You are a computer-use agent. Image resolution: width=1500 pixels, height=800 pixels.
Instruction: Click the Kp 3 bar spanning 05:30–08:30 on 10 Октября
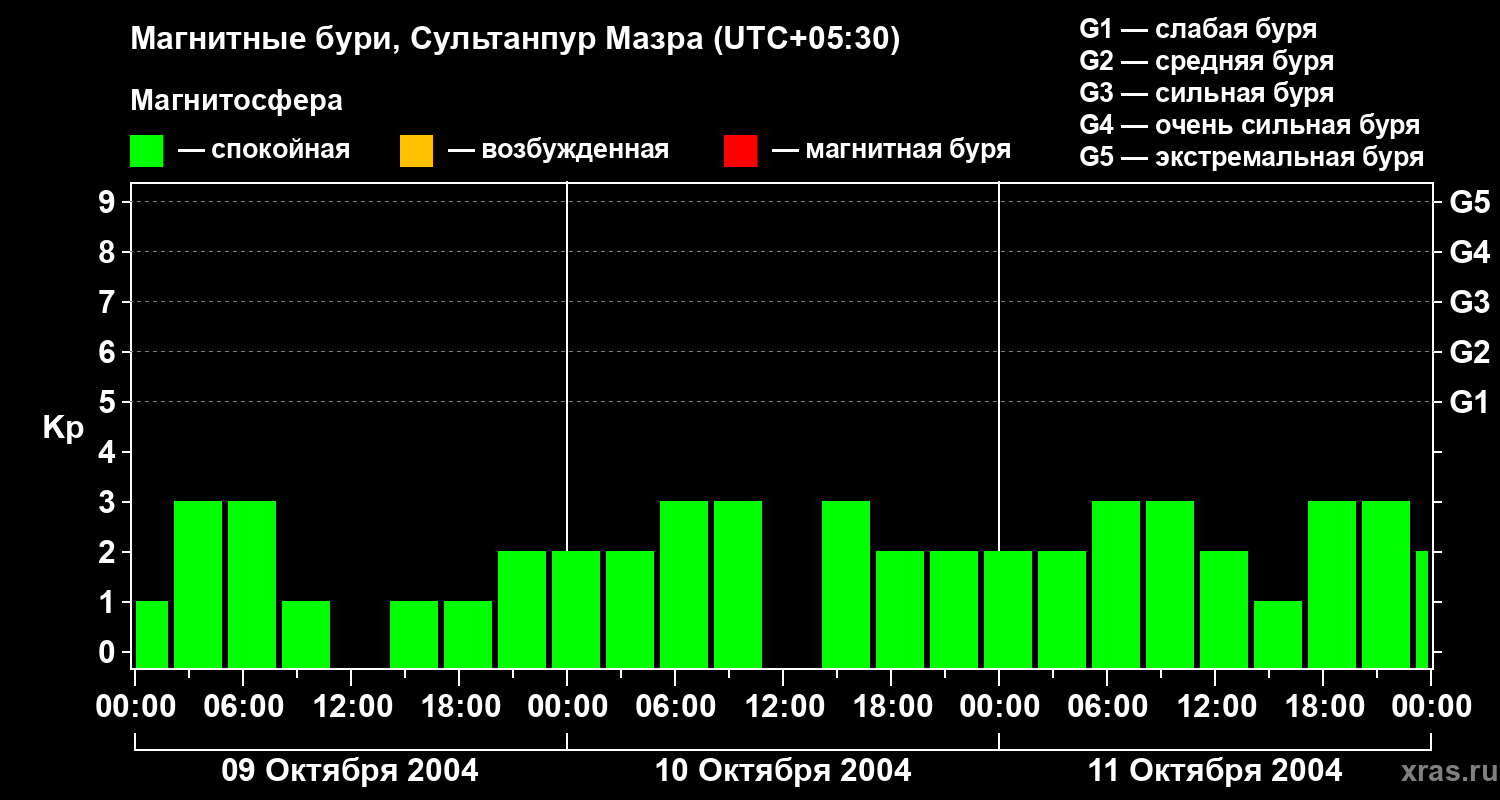click(684, 584)
